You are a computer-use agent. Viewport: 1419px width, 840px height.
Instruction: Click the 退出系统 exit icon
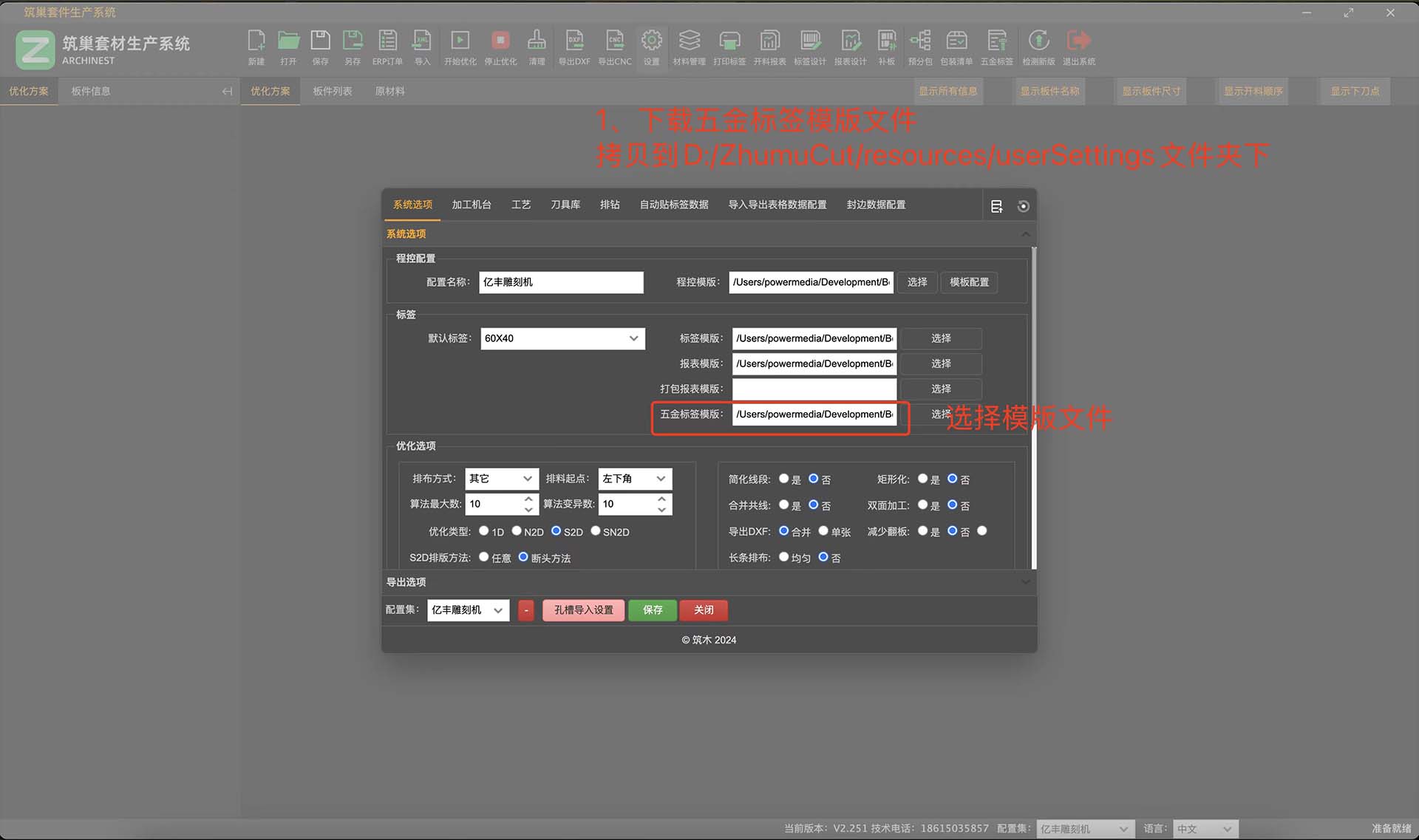pyautogui.click(x=1079, y=47)
